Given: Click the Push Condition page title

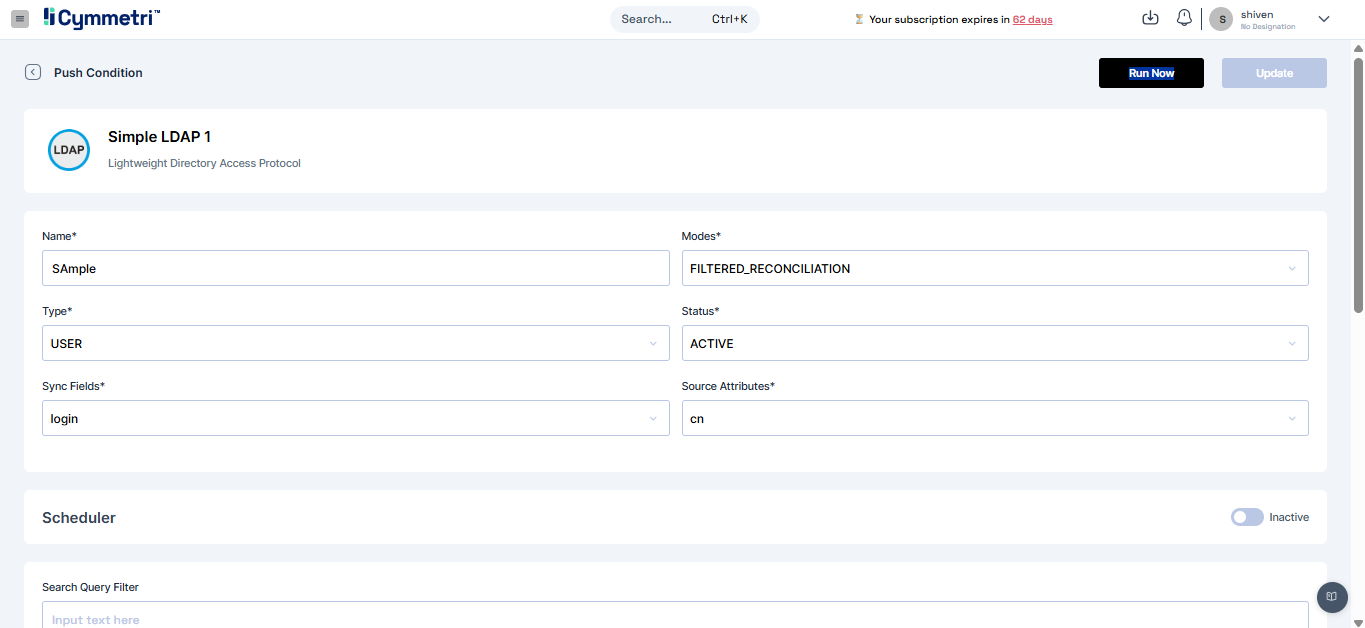Looking at the screenshot, I should [x=98, y=73].
